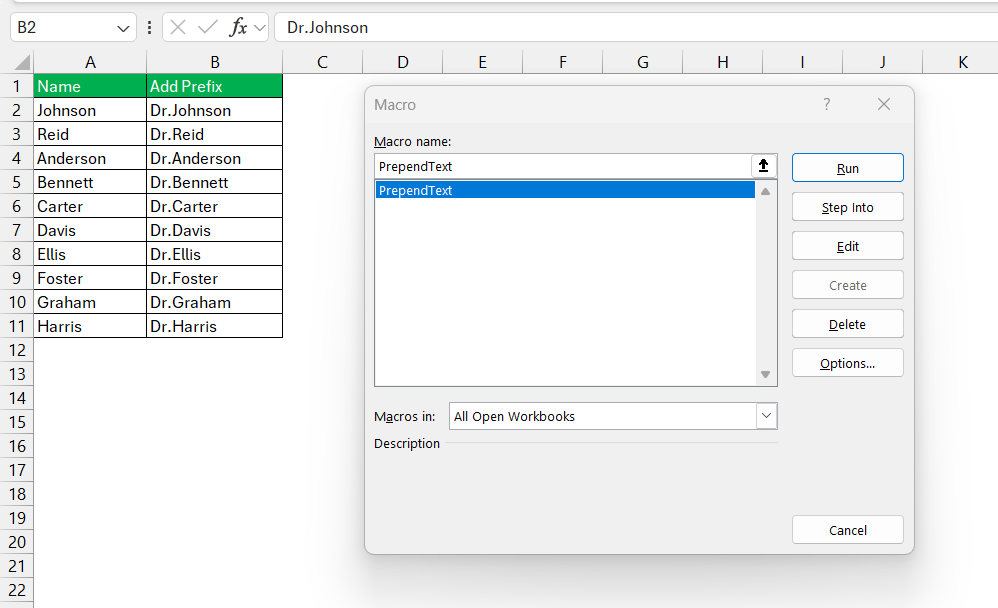Close the Macro dialog with X
Screen dimensions: 998x608
click(883, 104)
